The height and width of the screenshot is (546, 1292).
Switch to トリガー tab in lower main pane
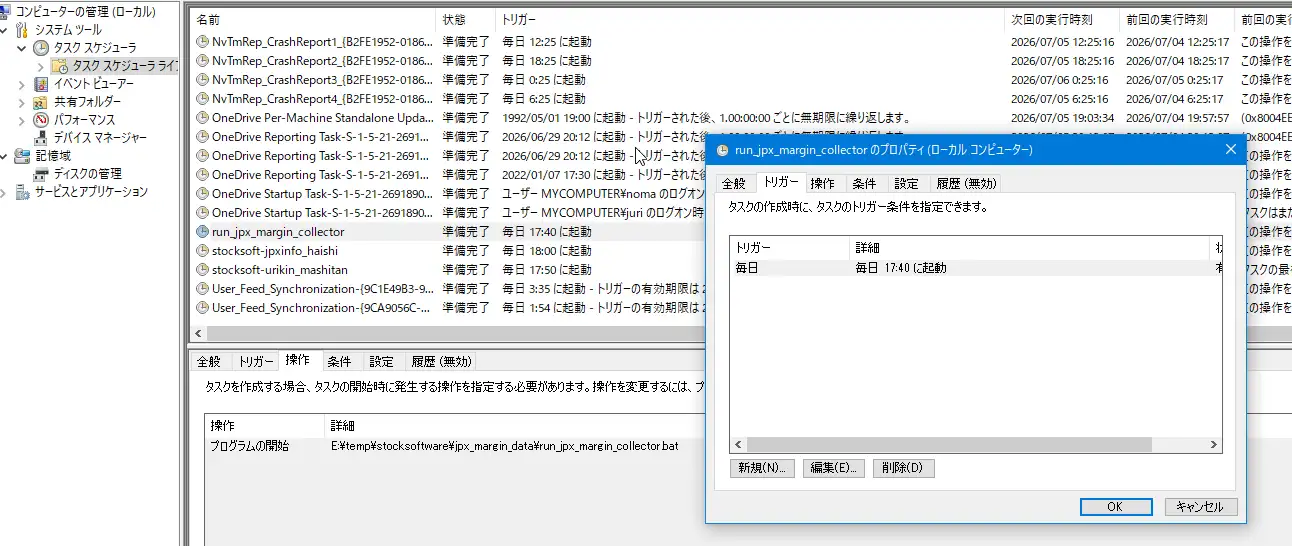(x=256, y=362)
